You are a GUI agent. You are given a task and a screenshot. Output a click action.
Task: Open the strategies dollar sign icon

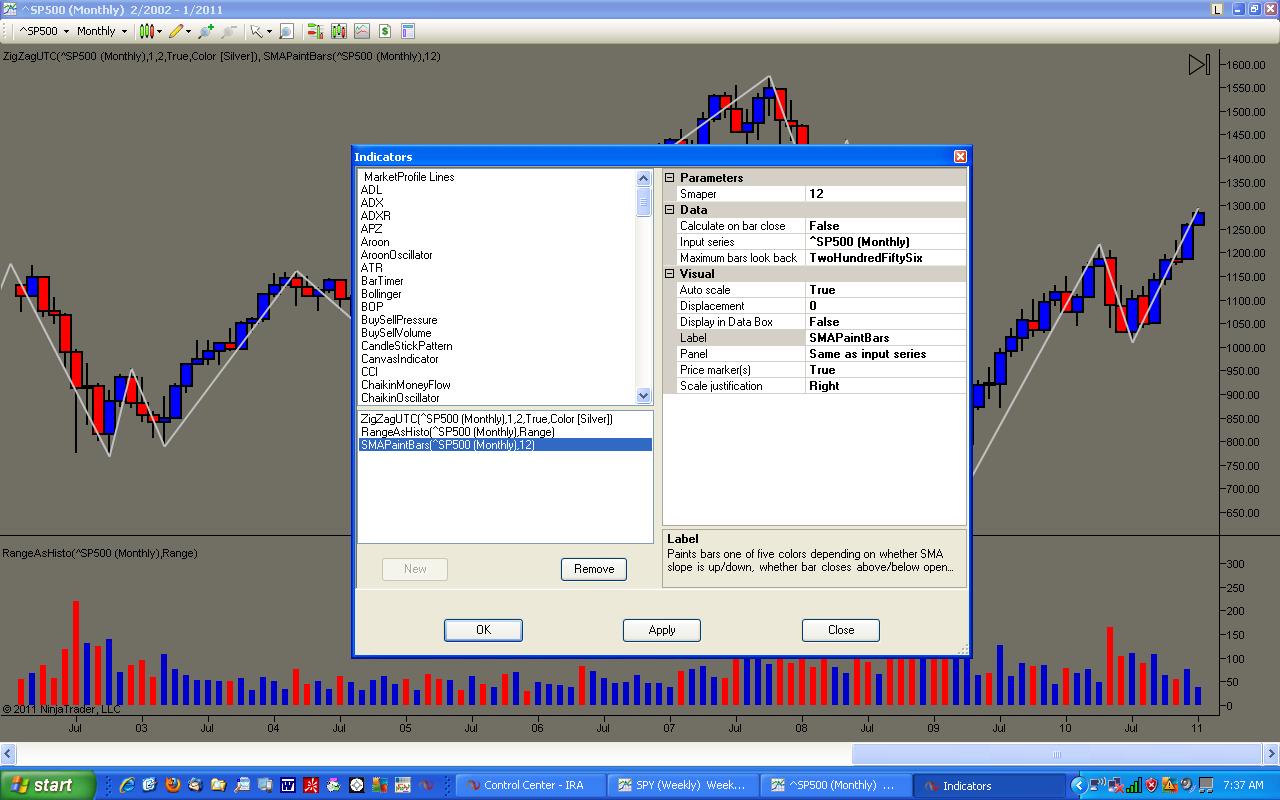[384, 31]
